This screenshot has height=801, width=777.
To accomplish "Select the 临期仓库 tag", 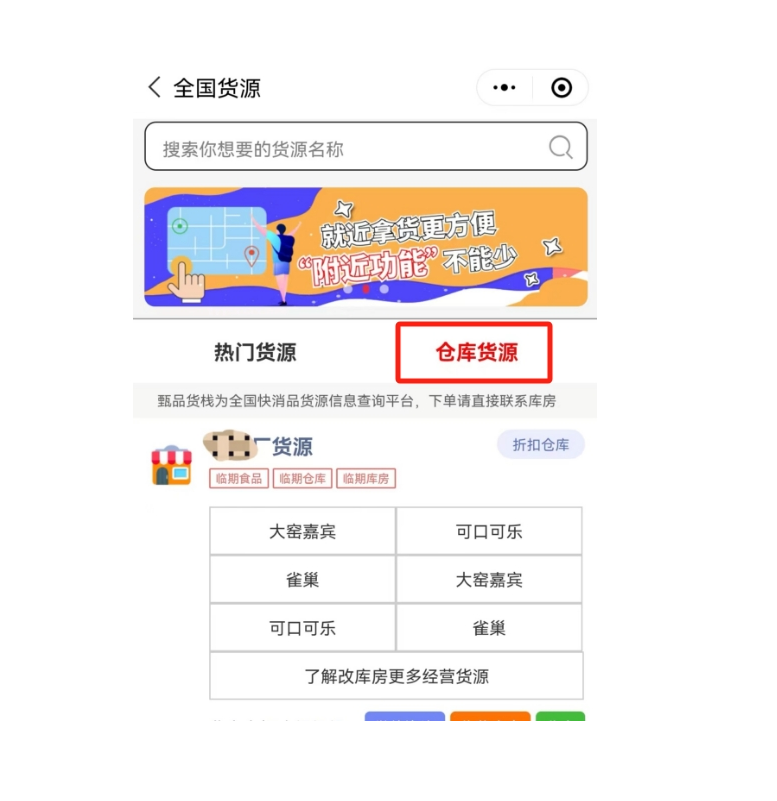I will click(x=302, y=479).
